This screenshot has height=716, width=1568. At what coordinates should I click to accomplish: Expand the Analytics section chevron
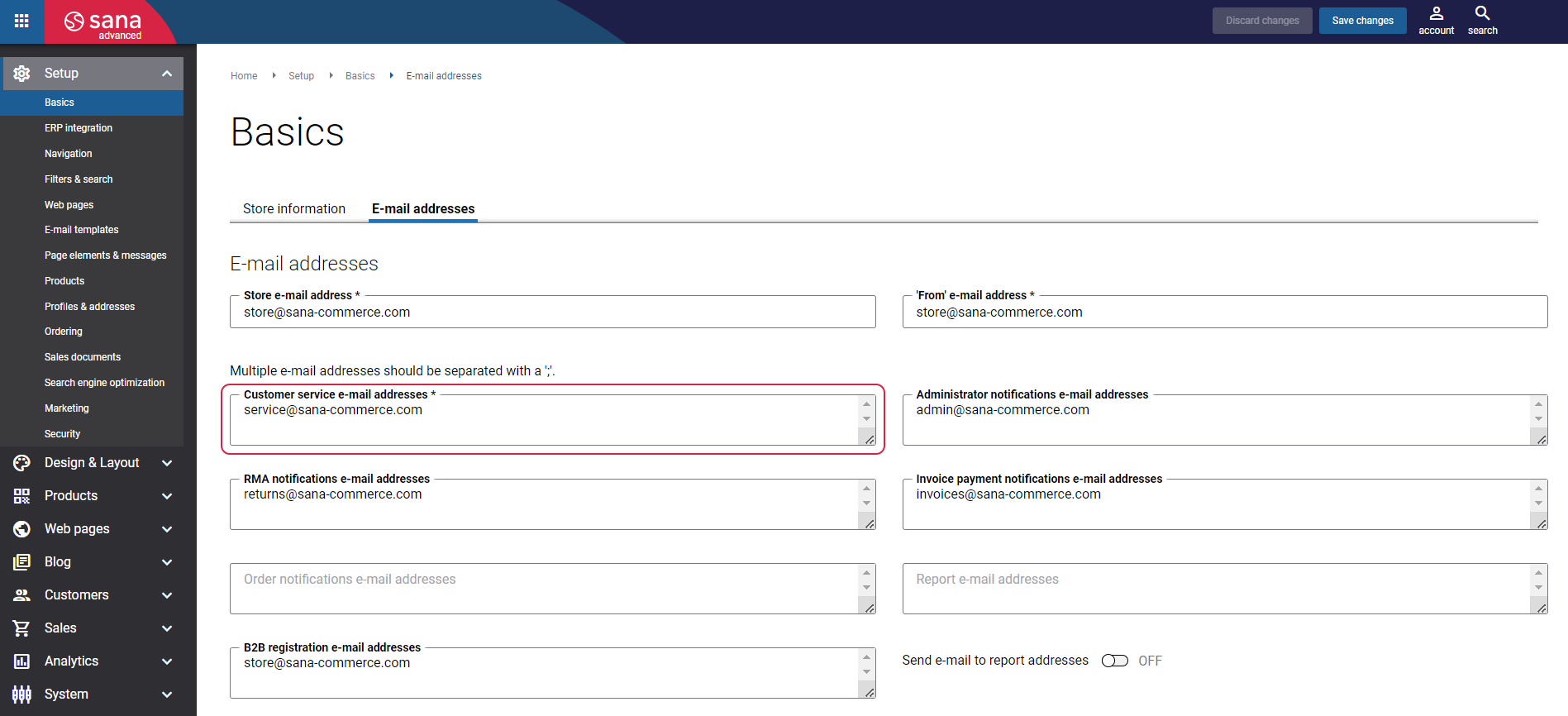(x=167, y=661)
